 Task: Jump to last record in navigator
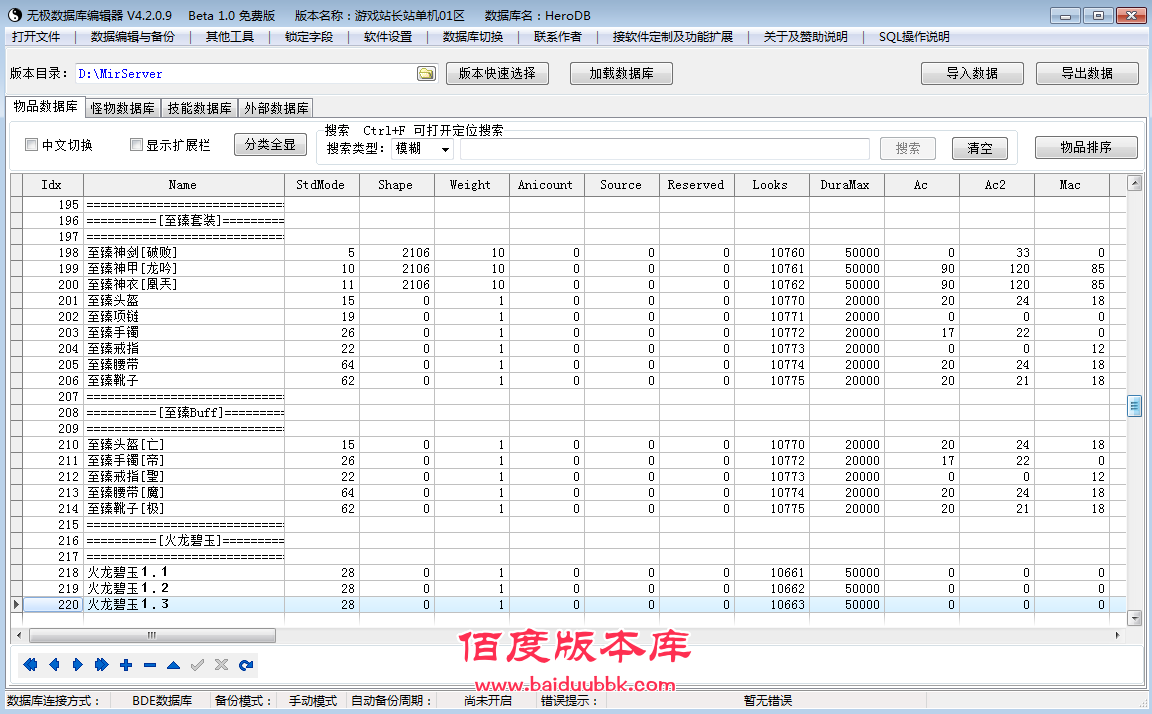(102, 665)
